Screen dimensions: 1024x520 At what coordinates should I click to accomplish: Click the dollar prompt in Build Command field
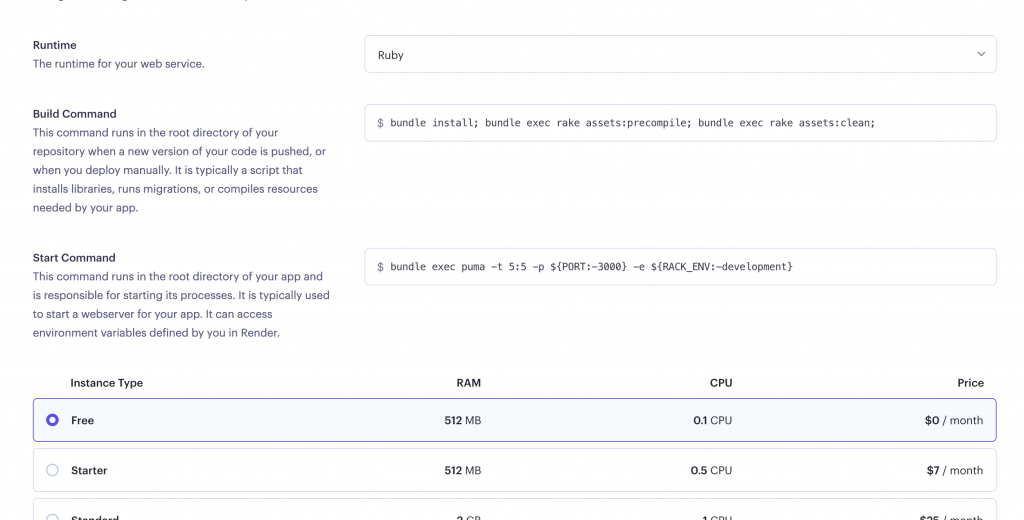pos(380,123)
